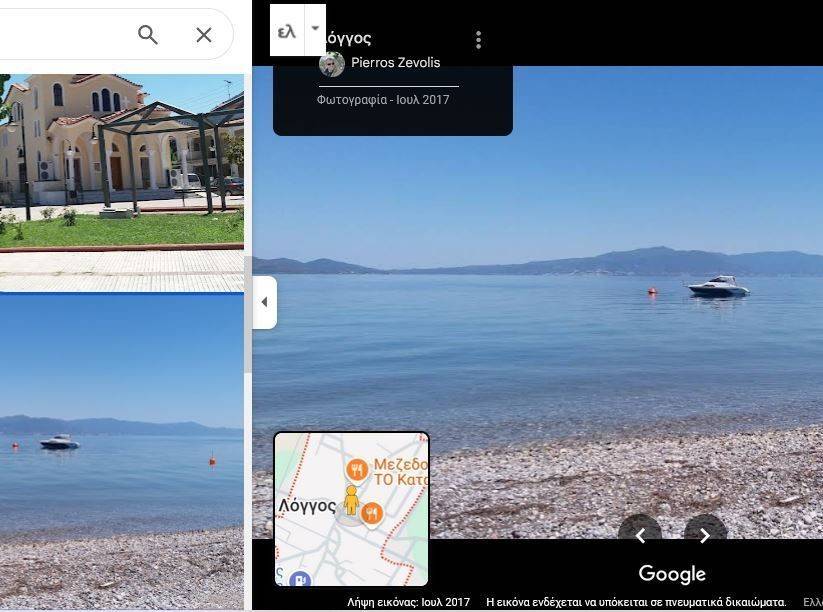Click the gas station pin on minimap

[298, 579]
